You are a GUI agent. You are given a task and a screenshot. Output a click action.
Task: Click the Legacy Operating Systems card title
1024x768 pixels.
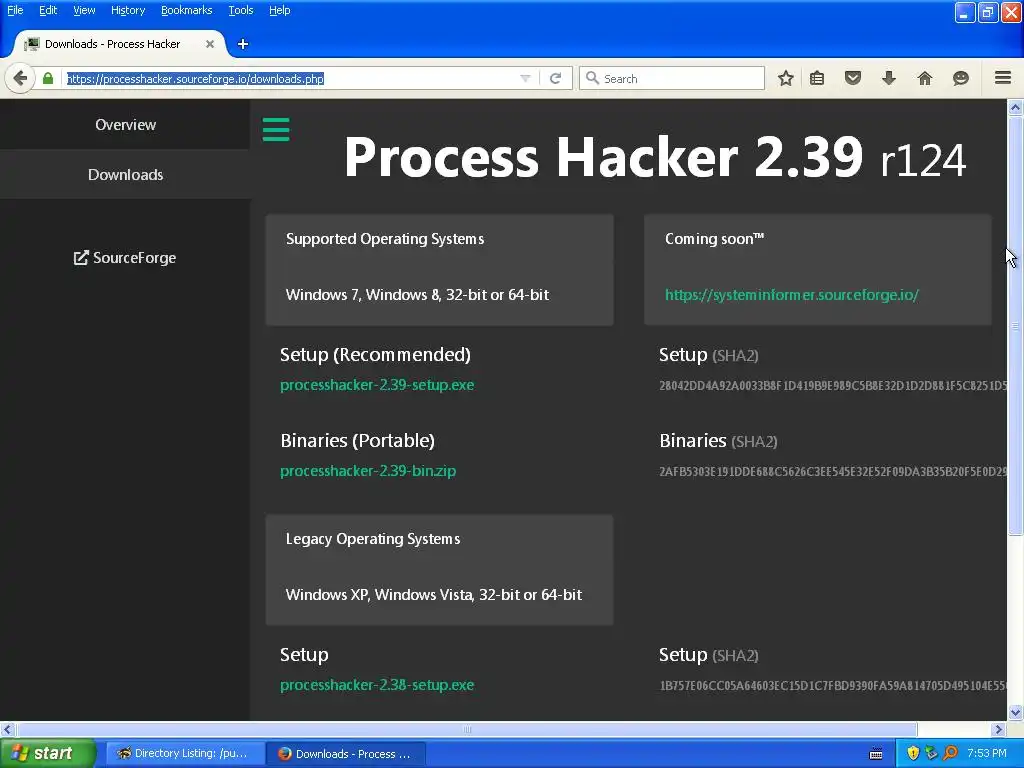click(373, 539)
